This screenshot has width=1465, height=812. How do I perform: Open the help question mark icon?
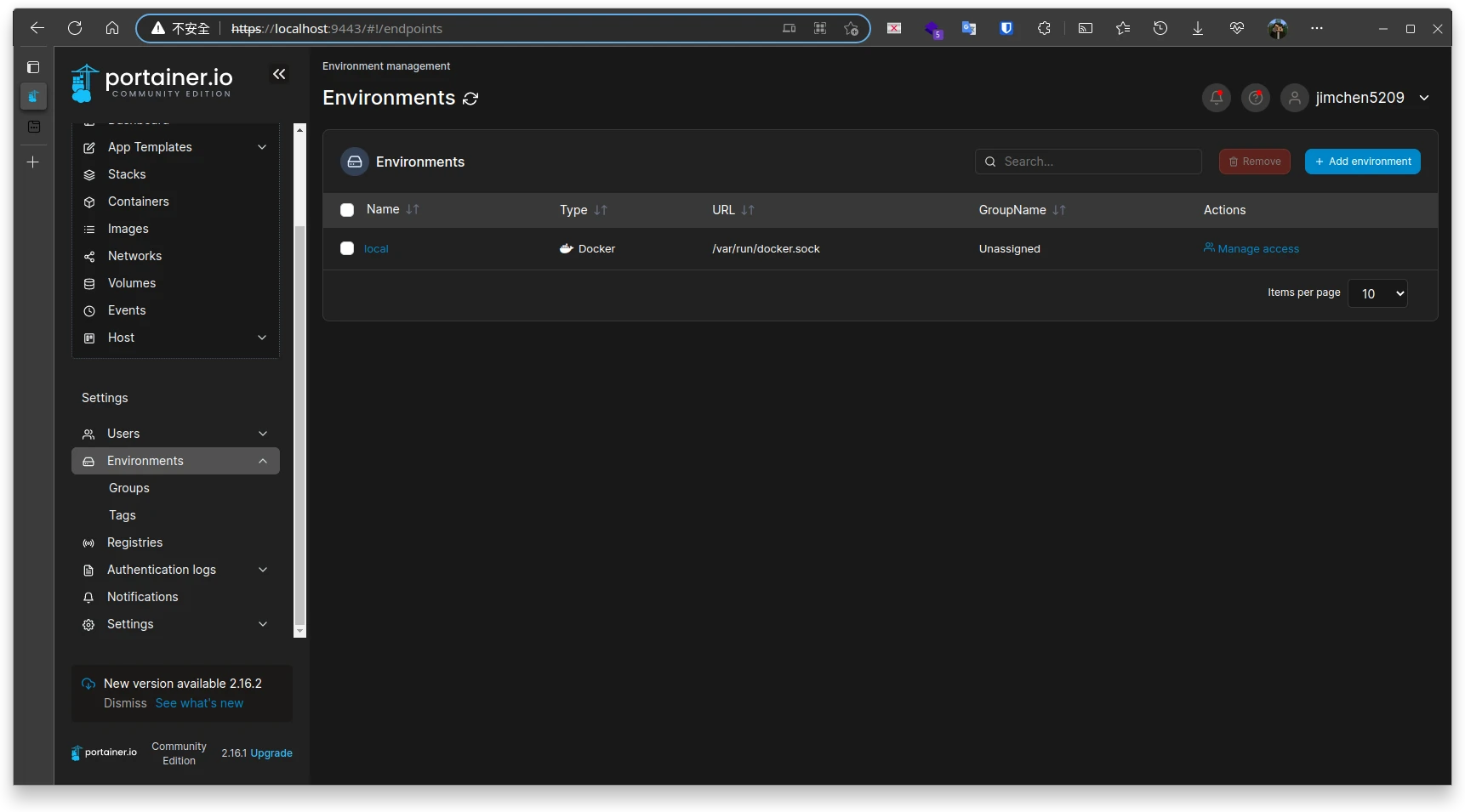1255,98
